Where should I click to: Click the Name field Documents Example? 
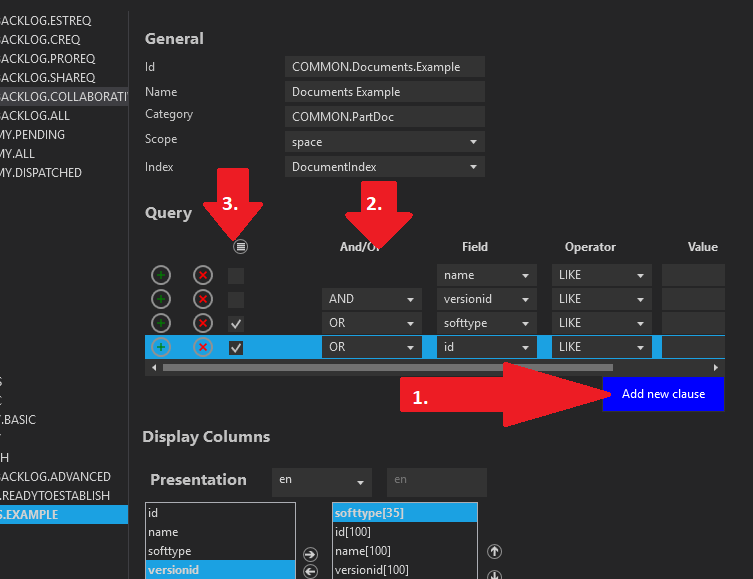[385, 92]
